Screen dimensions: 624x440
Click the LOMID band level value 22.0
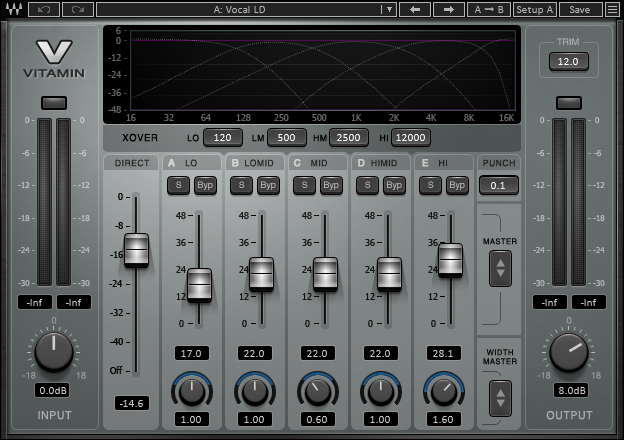pyautogui.click(x=254, y=353)
